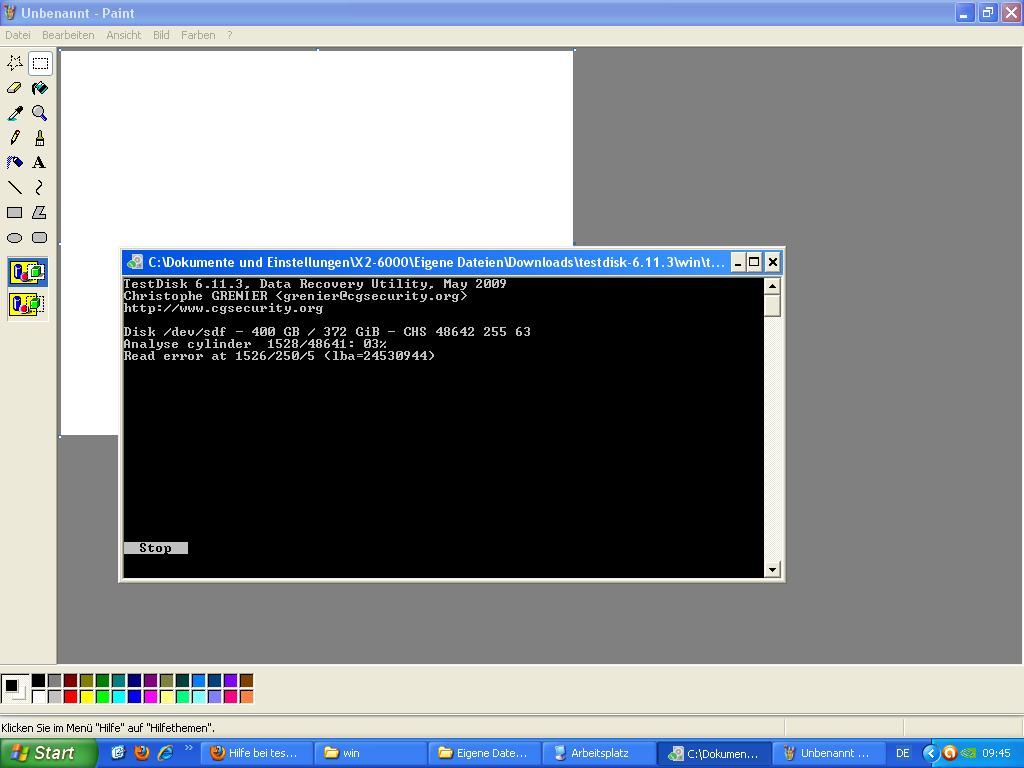Select Stop in the TestDisk console
The height and width of the screenshot is (768, 1024).
point(155,548)
